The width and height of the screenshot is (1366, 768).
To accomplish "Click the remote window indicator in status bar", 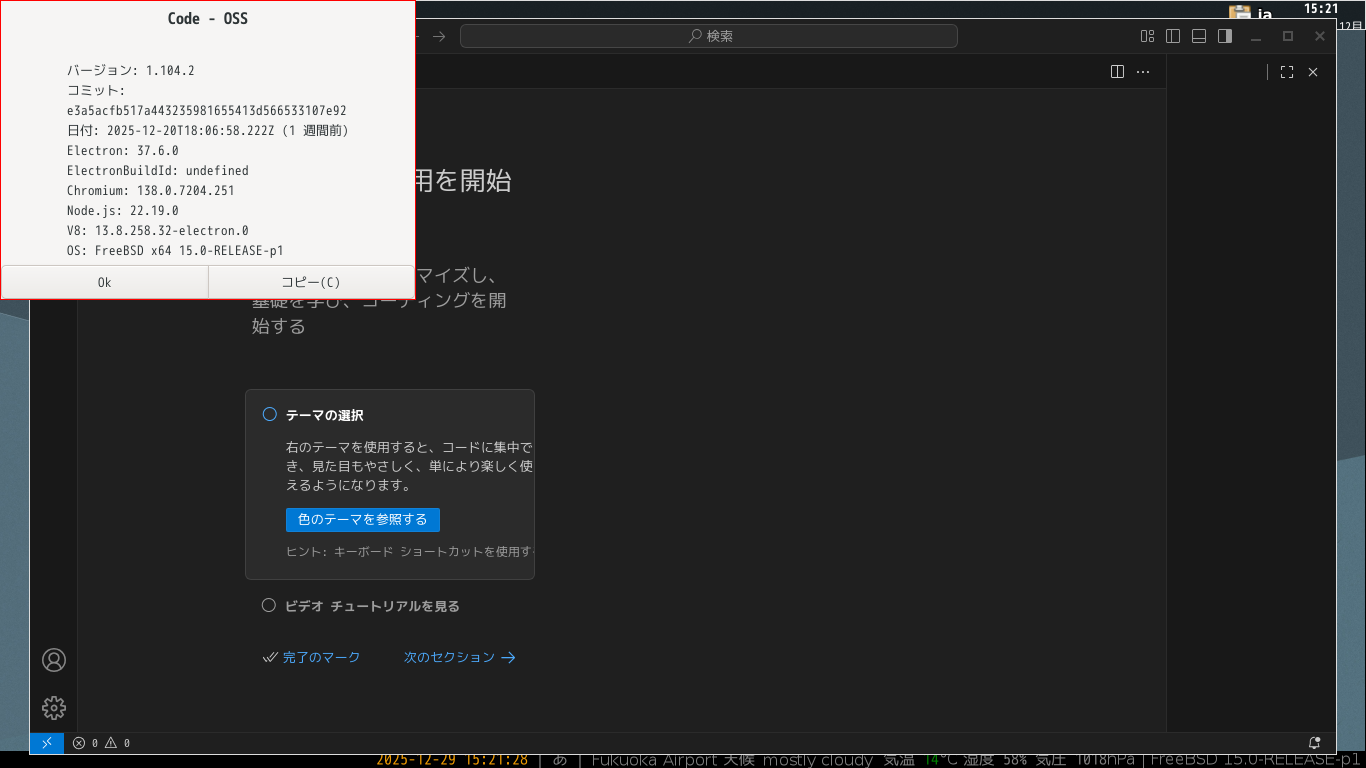I will [x=47, y=743].
